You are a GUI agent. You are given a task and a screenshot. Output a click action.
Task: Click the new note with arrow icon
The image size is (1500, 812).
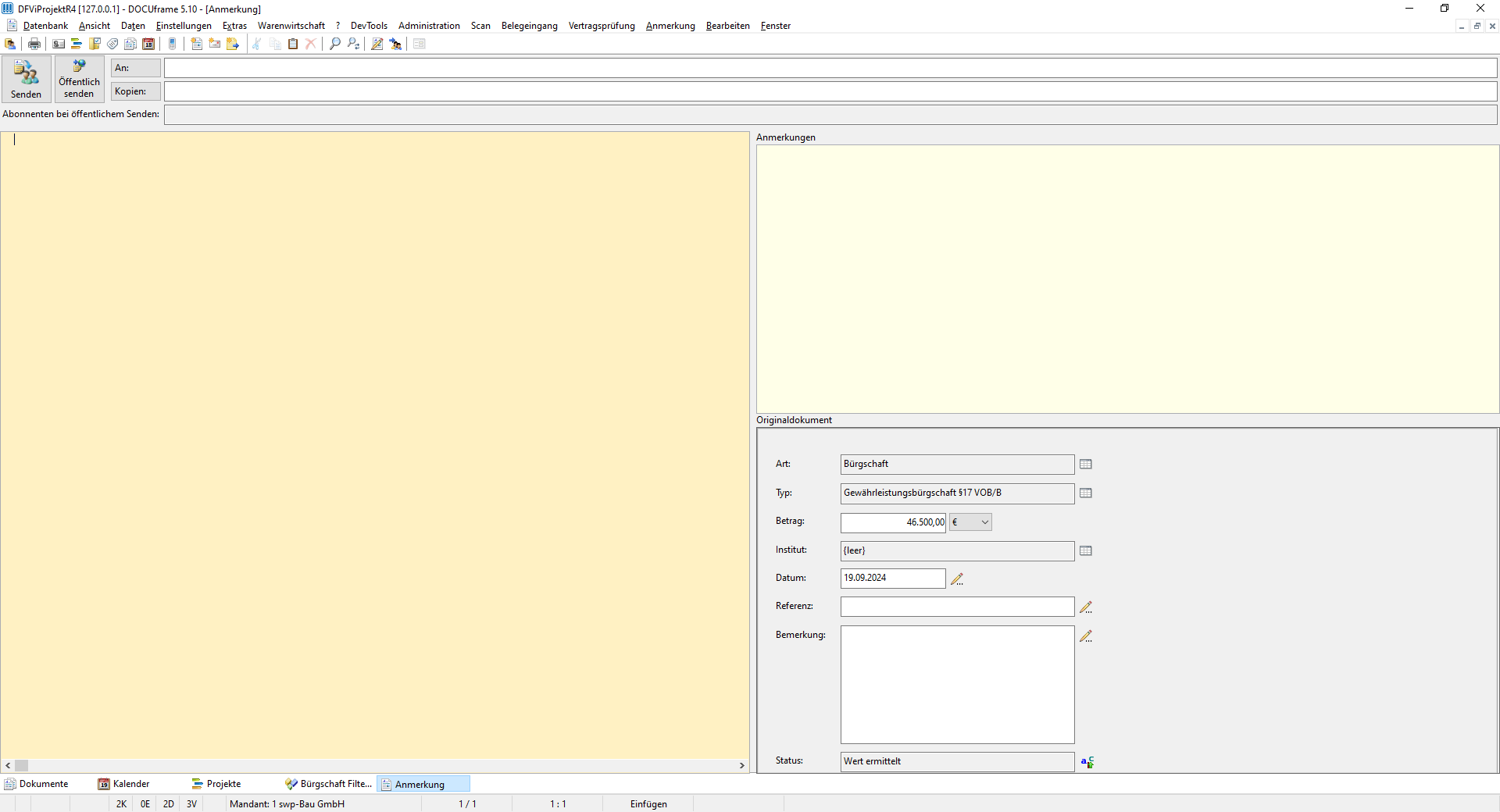coord(233,44)
